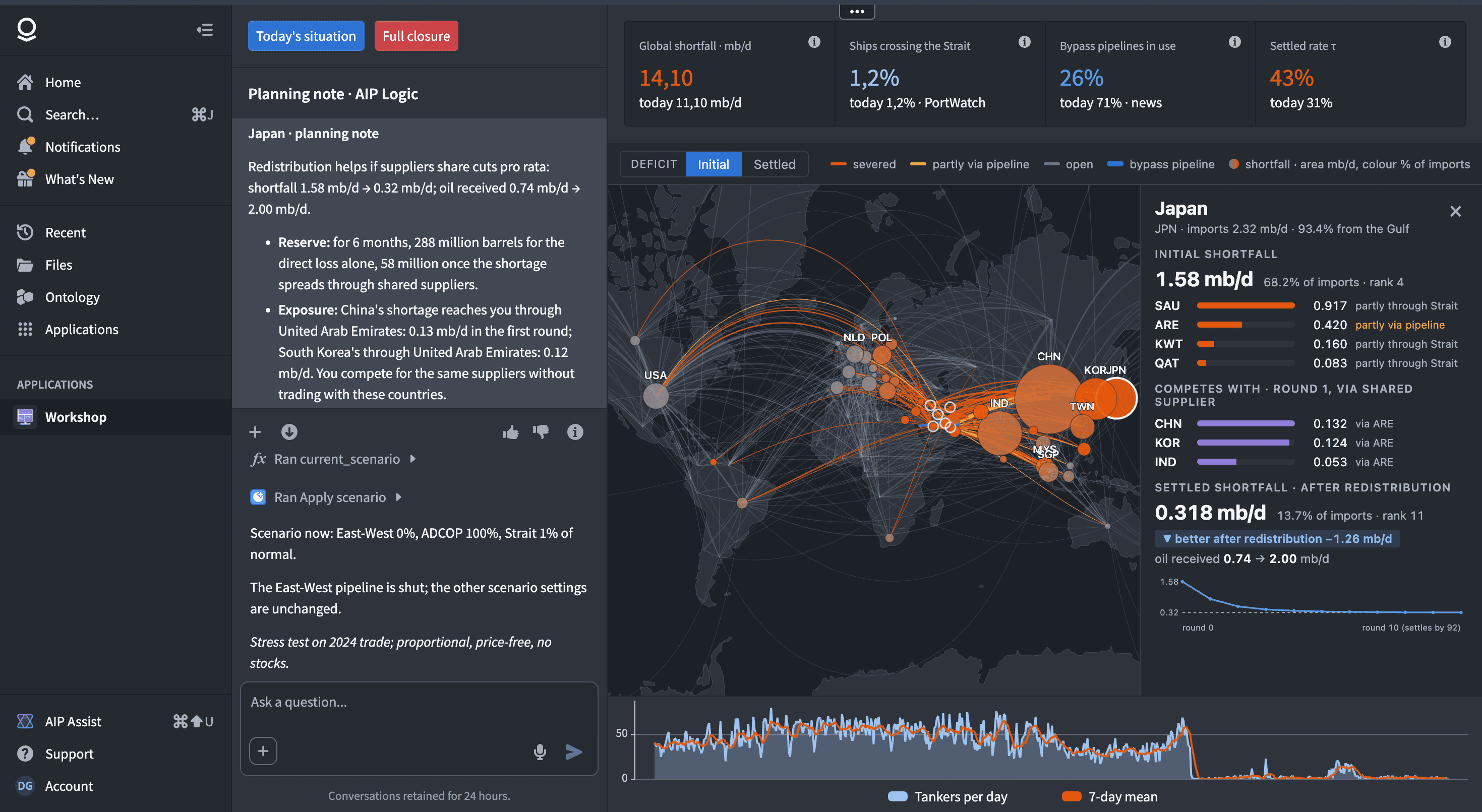The image size is (1482, 812).
Task: Expand Ran current_scenario step
Action: click(333, 459)
